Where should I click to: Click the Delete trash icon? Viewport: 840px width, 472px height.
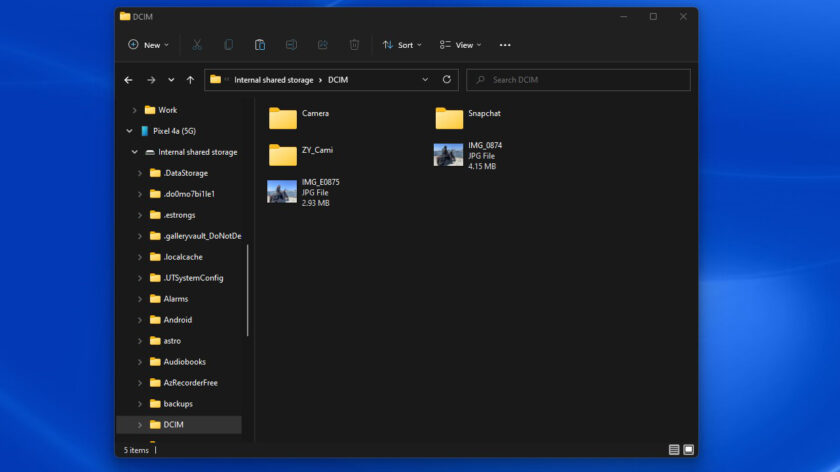[x=354, y=45]
